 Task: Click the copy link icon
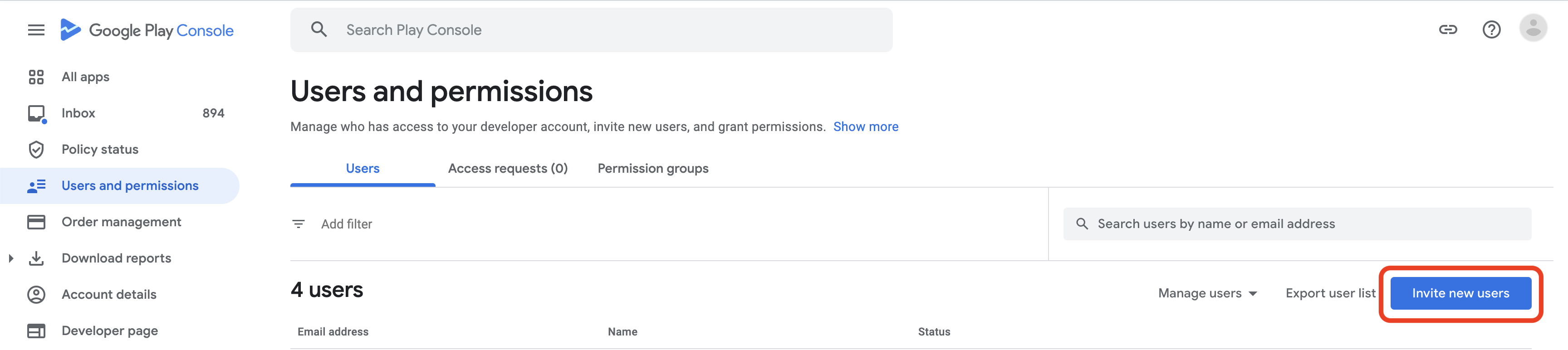tap(1447, 29)
